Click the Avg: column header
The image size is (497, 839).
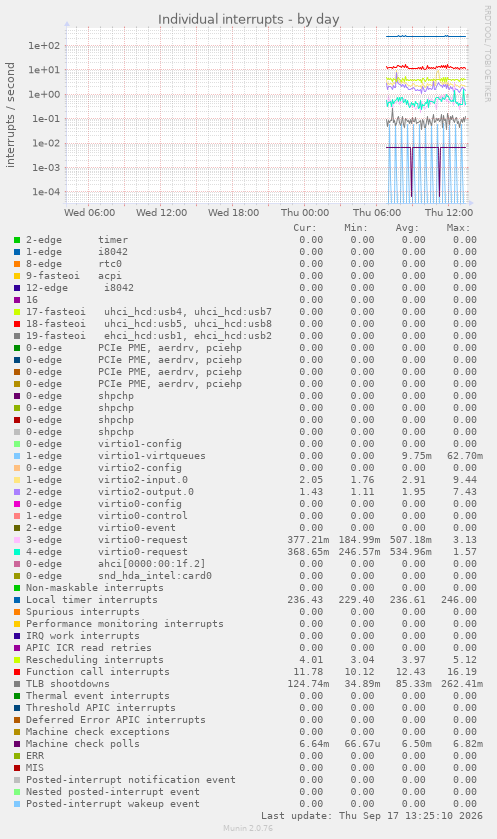[x=407, y=228]
